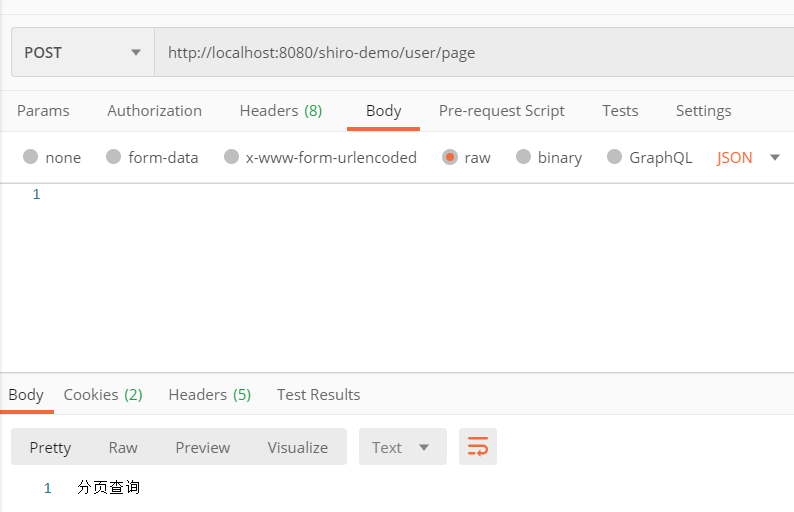Click the request URL input field

point(470,52)
